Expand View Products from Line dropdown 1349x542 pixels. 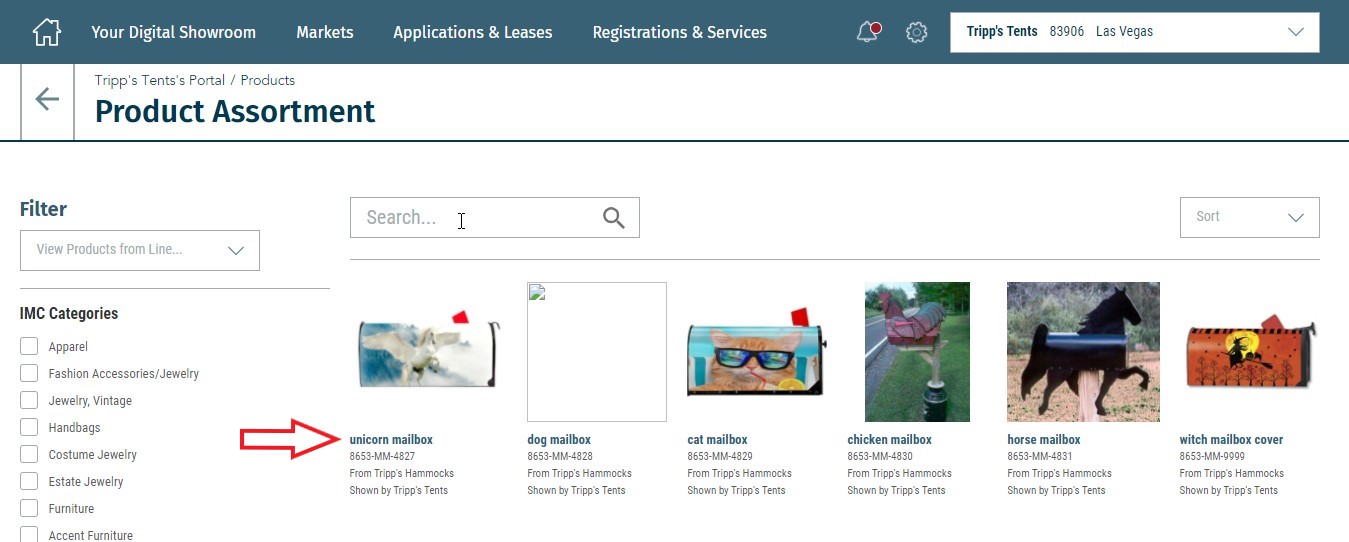pos(140,250)
